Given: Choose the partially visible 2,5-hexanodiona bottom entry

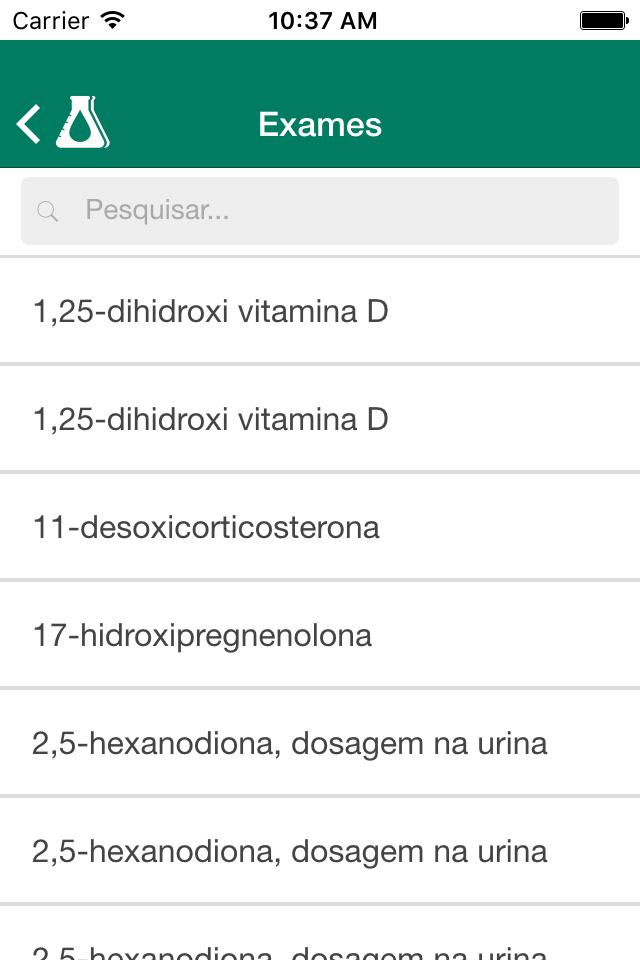Looking at the screenshot, I should pos(320,933).
